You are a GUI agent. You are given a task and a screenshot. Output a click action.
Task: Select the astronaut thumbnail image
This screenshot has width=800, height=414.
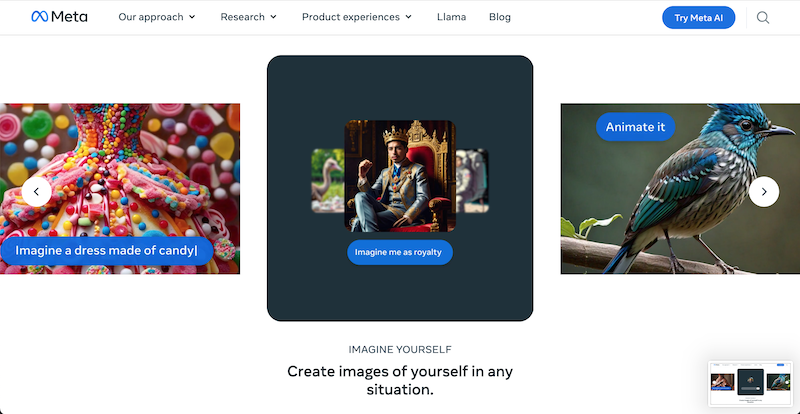point(472,181)
